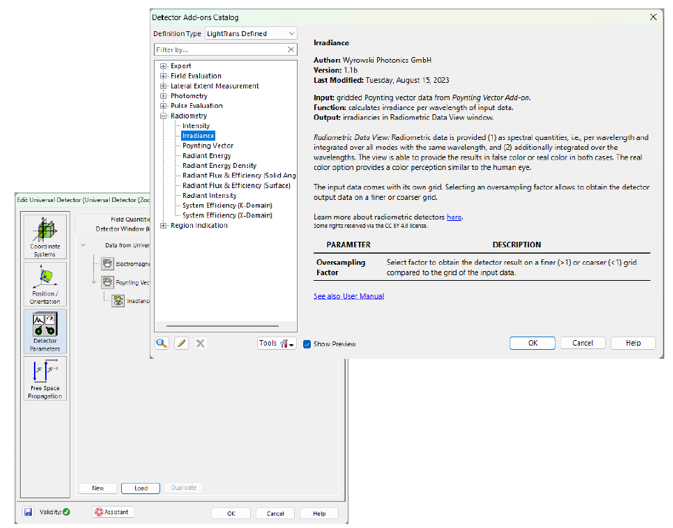Click the Load button
The width and height of the screenshot is (673, 528).
pos(140,488)
